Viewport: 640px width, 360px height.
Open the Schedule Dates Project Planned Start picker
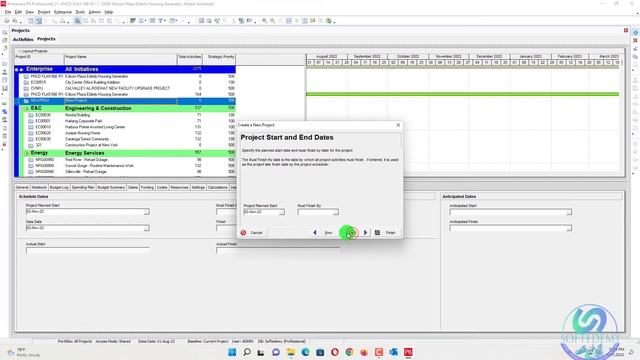147,212
